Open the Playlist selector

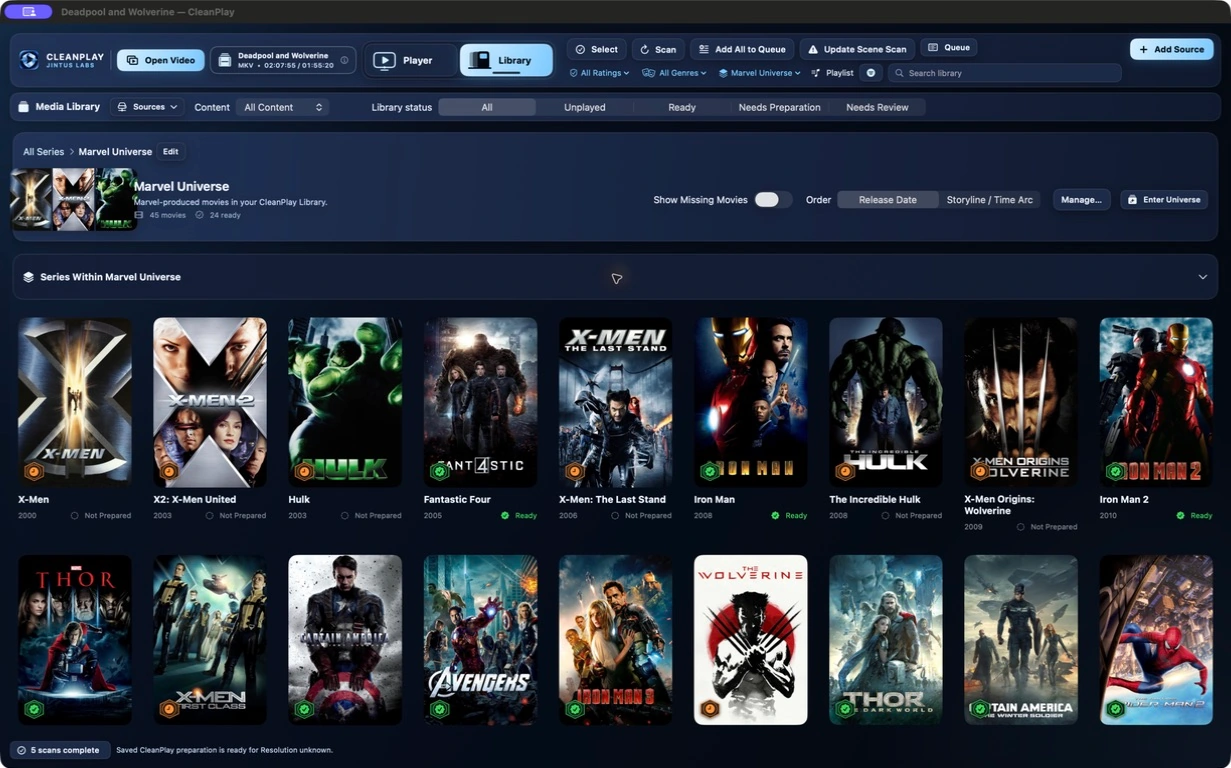click(x=833, y=73)
